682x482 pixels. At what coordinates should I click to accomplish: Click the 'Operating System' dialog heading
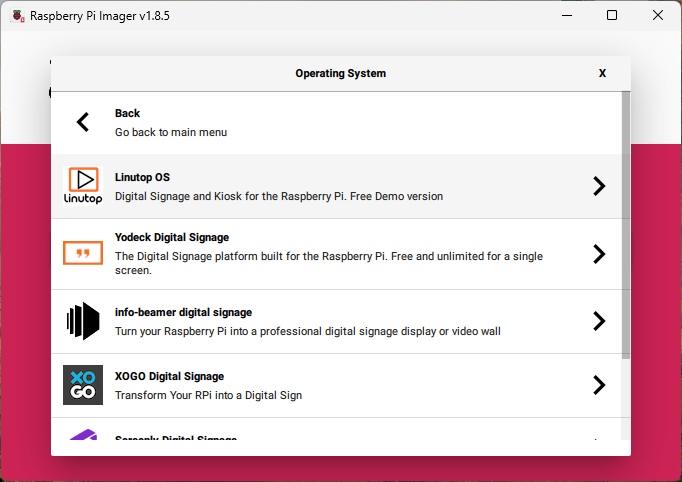click(x=341, y=74)
